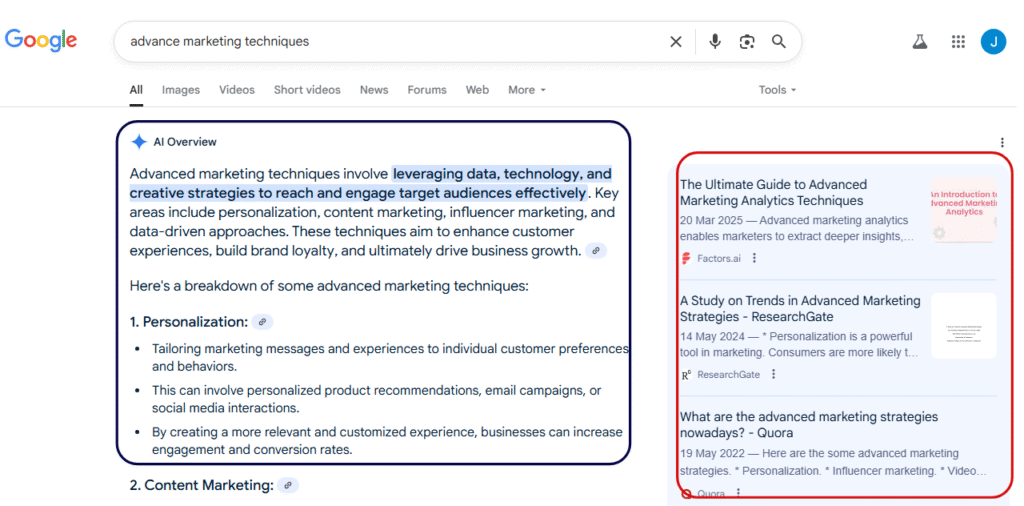The height and width of the screenshot is (506, 1024).
Task: Open three-dot menu next to Quora
Action: [739, 494]
